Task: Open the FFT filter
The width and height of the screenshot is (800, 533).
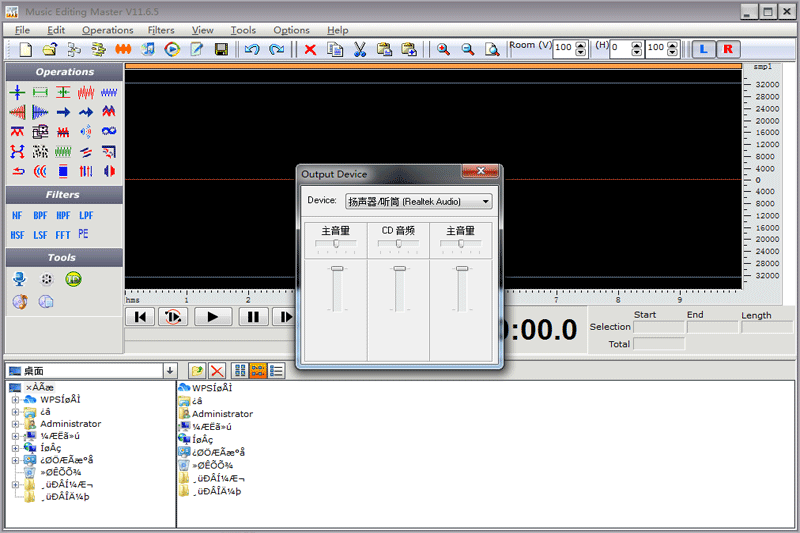Action: pyautogui.click(x=63, y=235)
